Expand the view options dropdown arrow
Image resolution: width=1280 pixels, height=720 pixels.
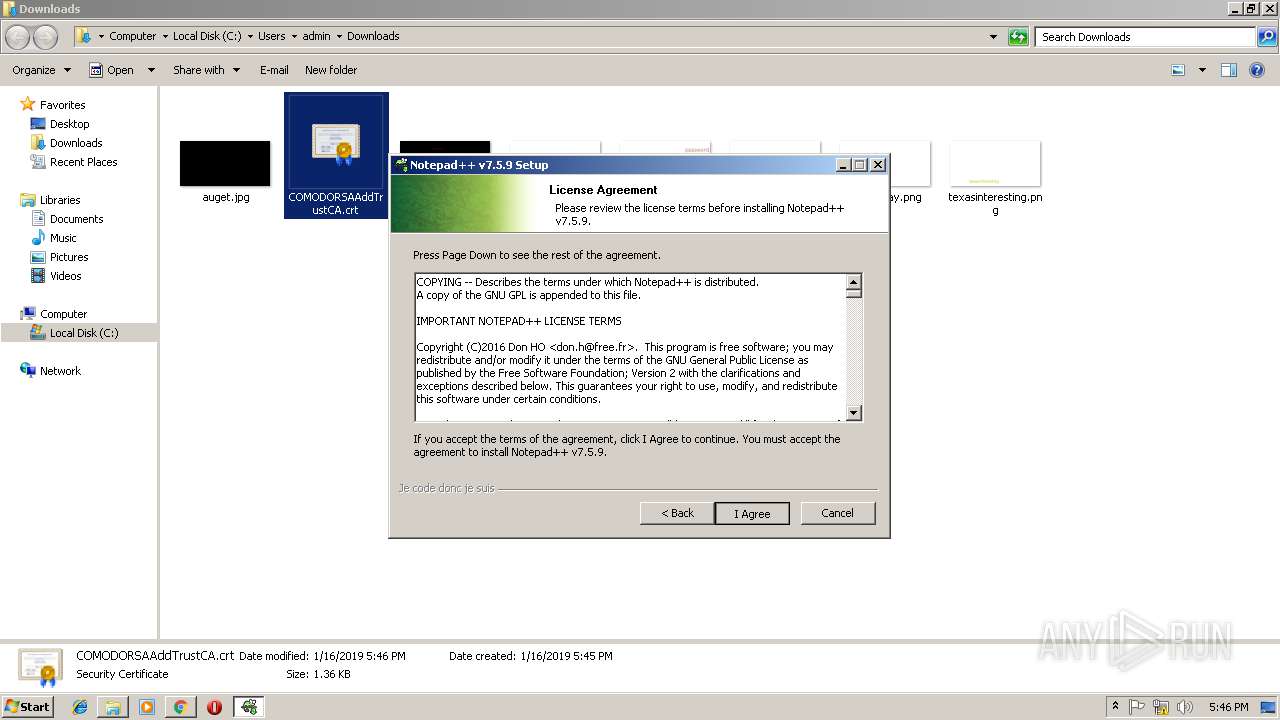tap(1202, 70)
